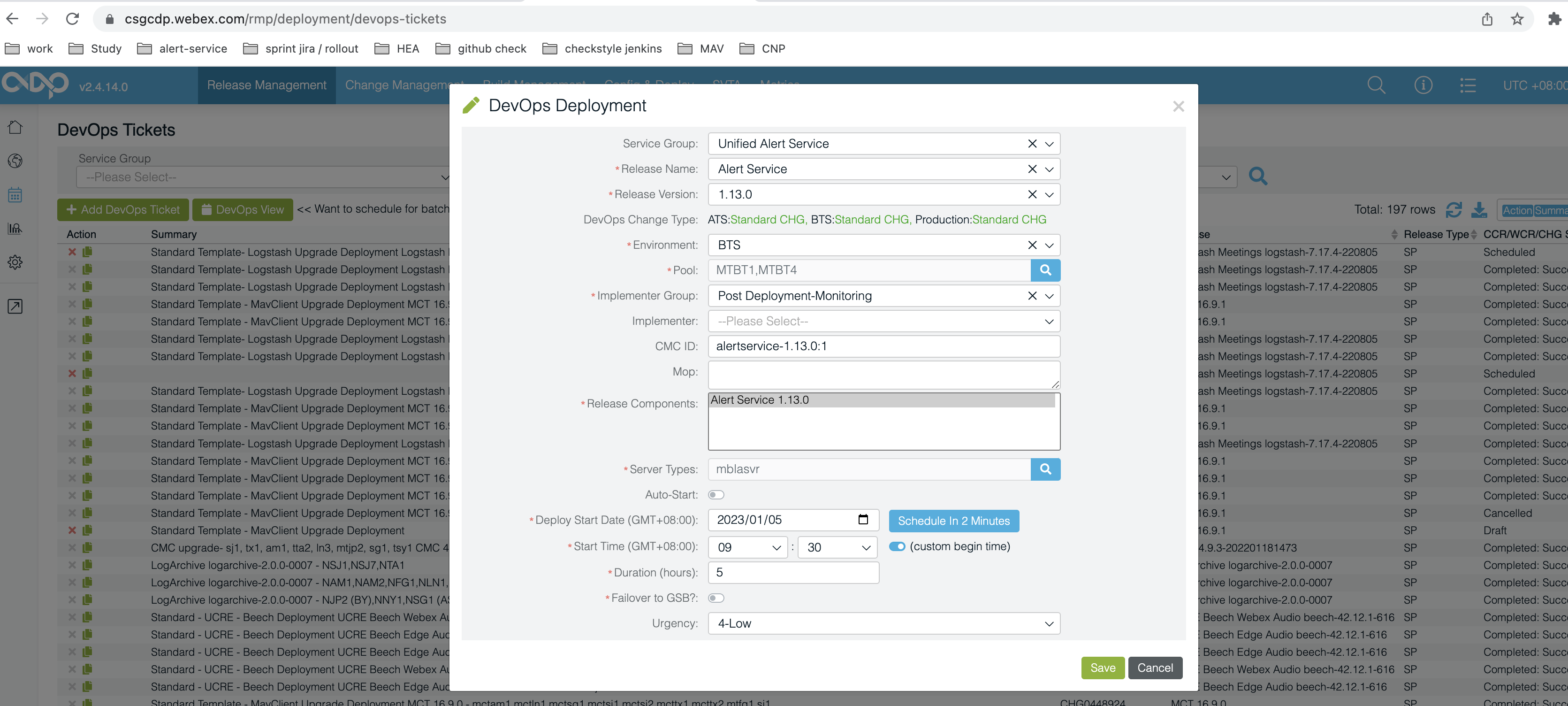The image size is (1568, 706).
Task: Click the Server Types field showing mblasvr
Action: (869, 469)
